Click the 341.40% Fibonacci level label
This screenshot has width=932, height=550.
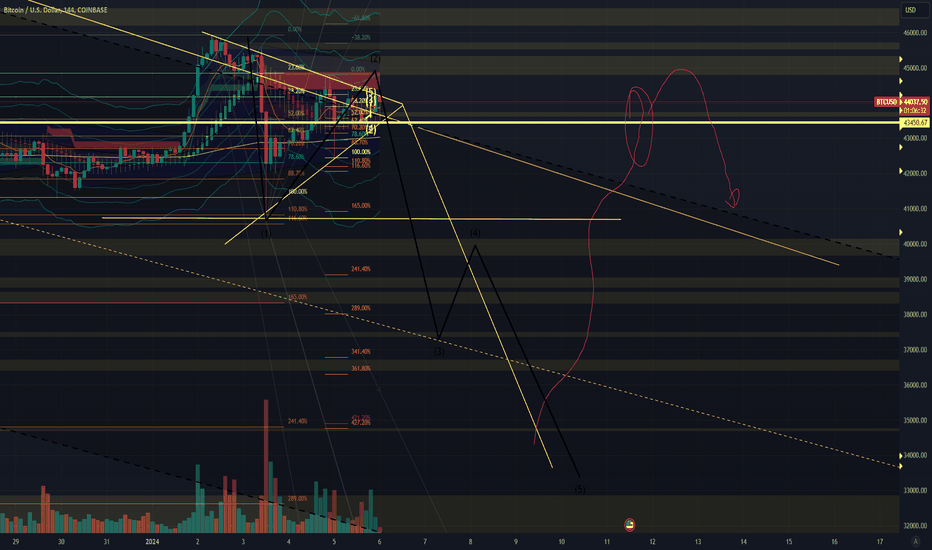(x=361, y=352)
